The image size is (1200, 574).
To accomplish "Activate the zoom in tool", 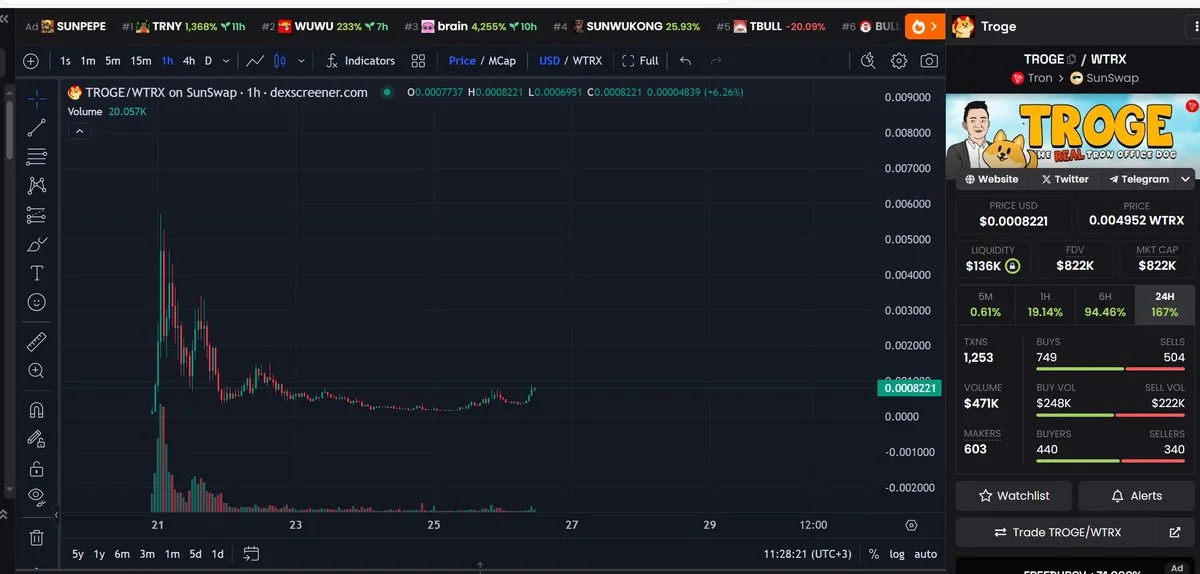I will point(37,370).
